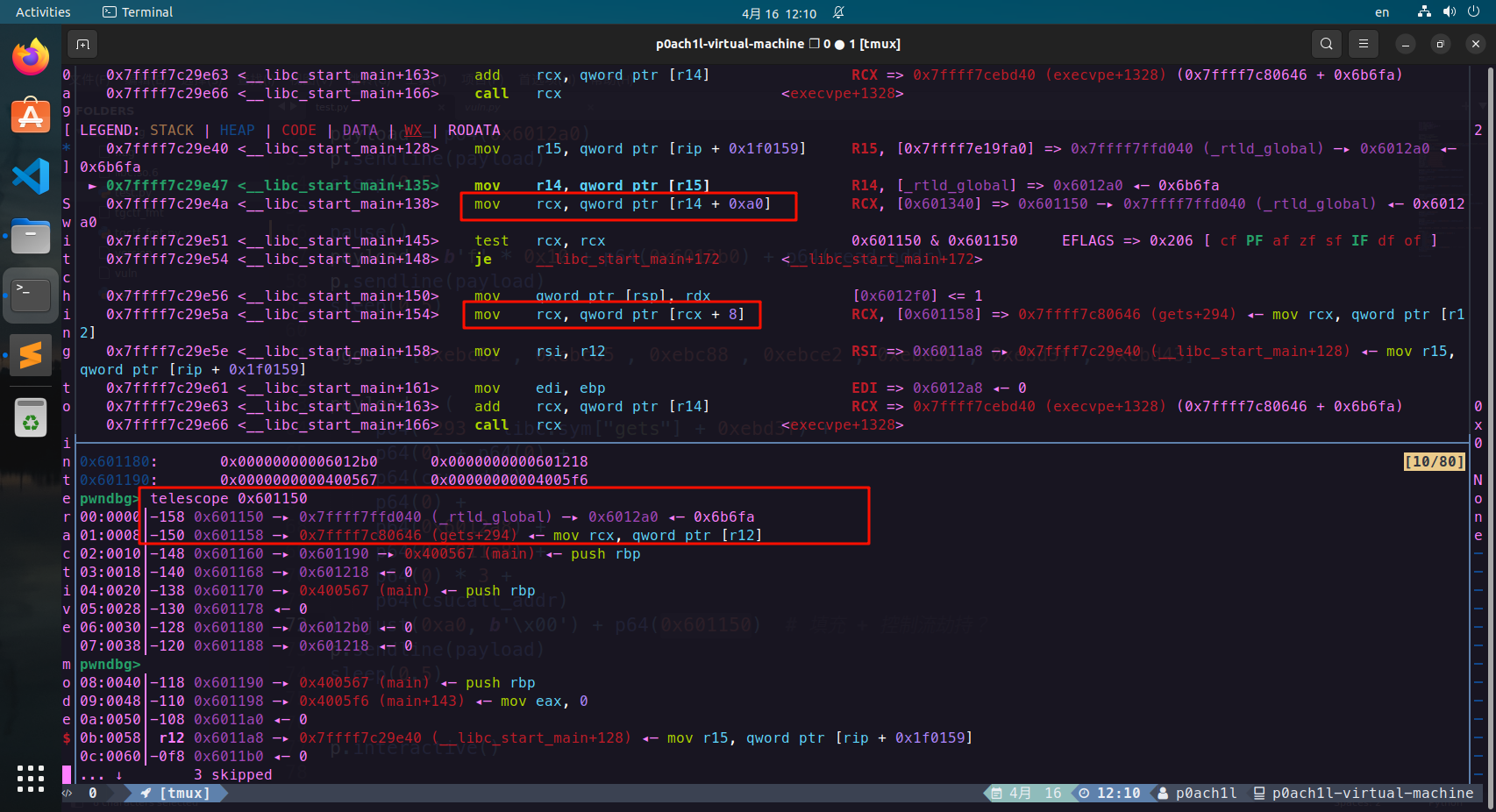Minimize the terminal window
The width and height of the screenshot is (1496, 812).
(x=1406, y=44)
